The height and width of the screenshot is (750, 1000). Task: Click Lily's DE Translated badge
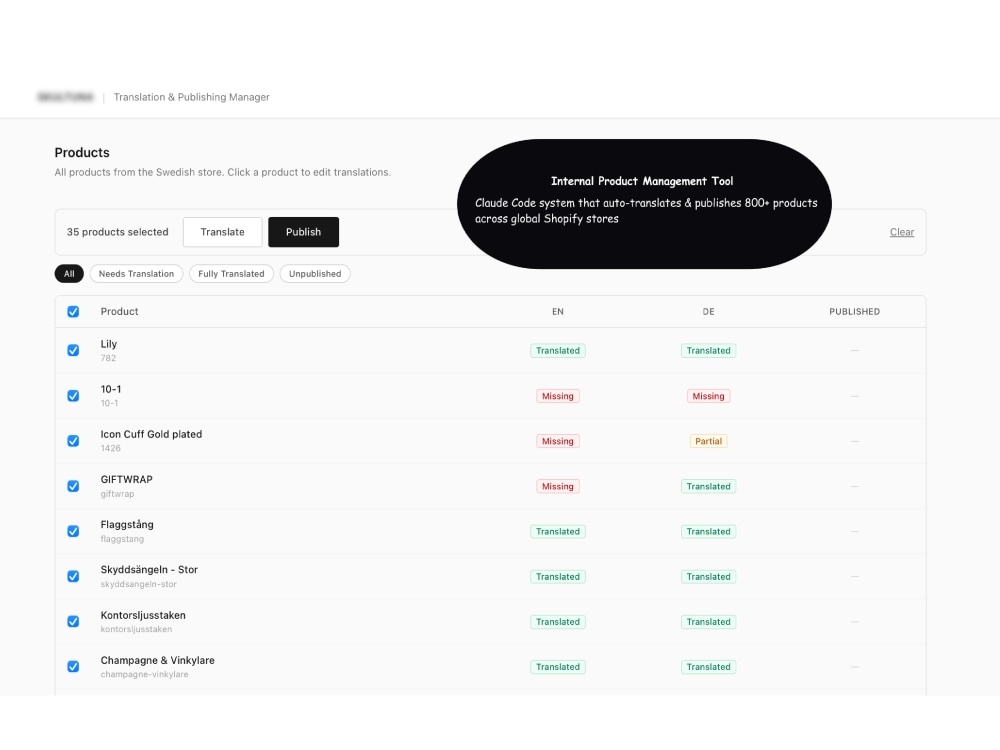(x=709, y=351)
